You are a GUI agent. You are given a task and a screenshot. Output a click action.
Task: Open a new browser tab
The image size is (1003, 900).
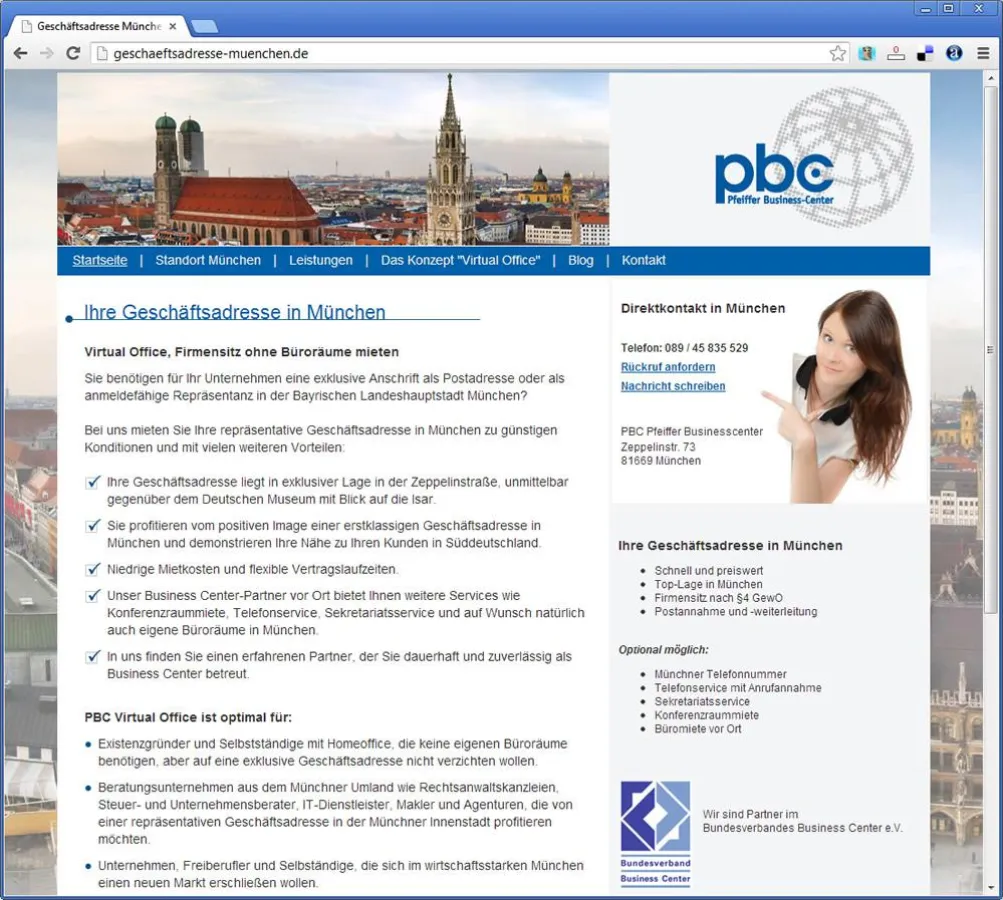[x=204, y=25]
